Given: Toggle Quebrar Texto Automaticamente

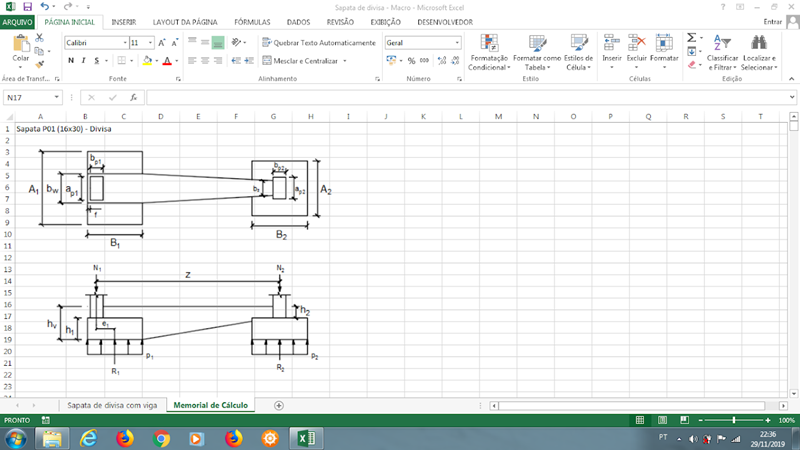Looking at the screenshot, I should (318, 43).
